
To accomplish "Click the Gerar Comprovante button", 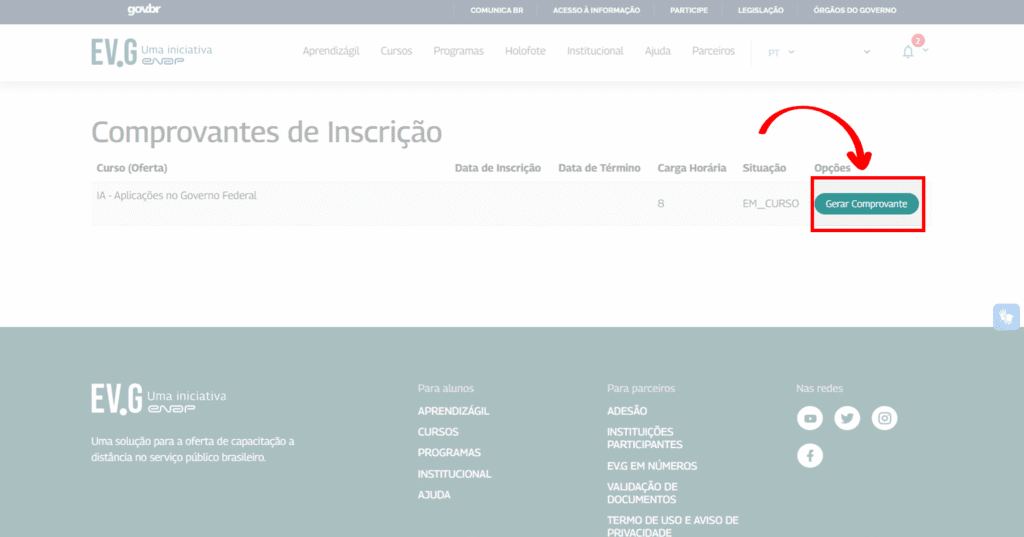I will click(866, 204).
